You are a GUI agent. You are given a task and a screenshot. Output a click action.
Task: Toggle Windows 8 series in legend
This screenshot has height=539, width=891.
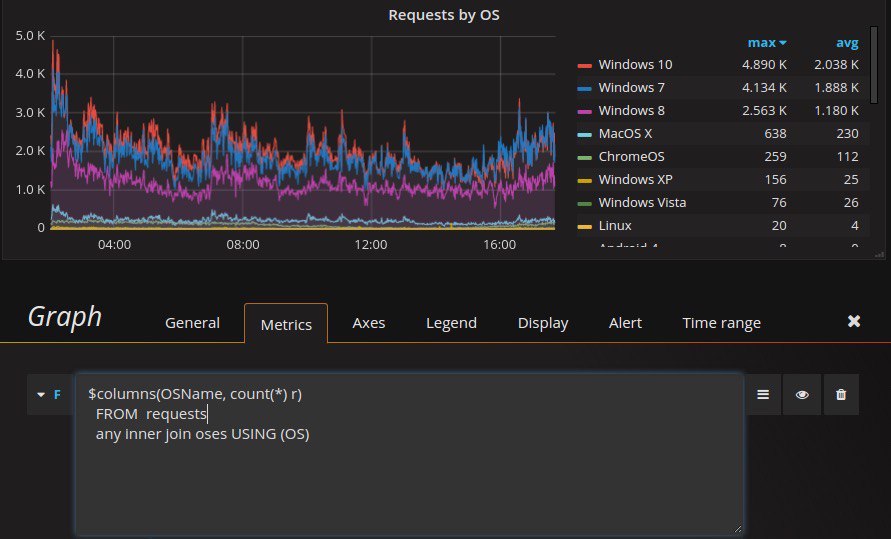click(631, 110)
